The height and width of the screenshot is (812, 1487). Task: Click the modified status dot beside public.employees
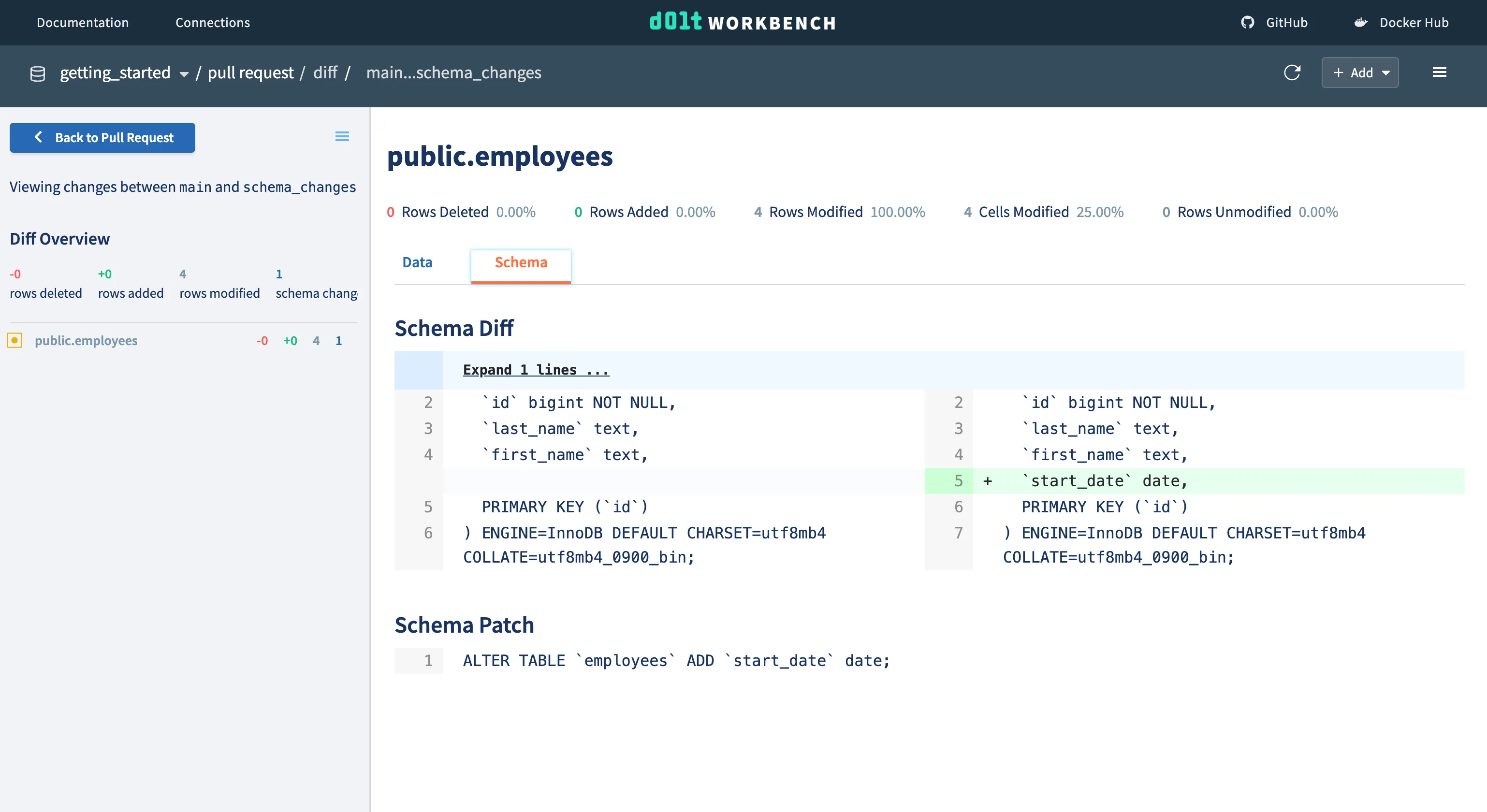(x=15, y=340)
